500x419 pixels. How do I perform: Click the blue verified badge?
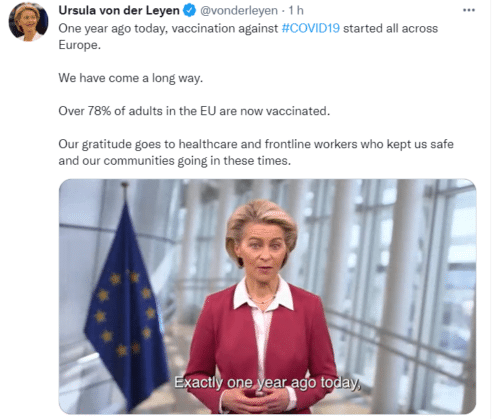190,10
